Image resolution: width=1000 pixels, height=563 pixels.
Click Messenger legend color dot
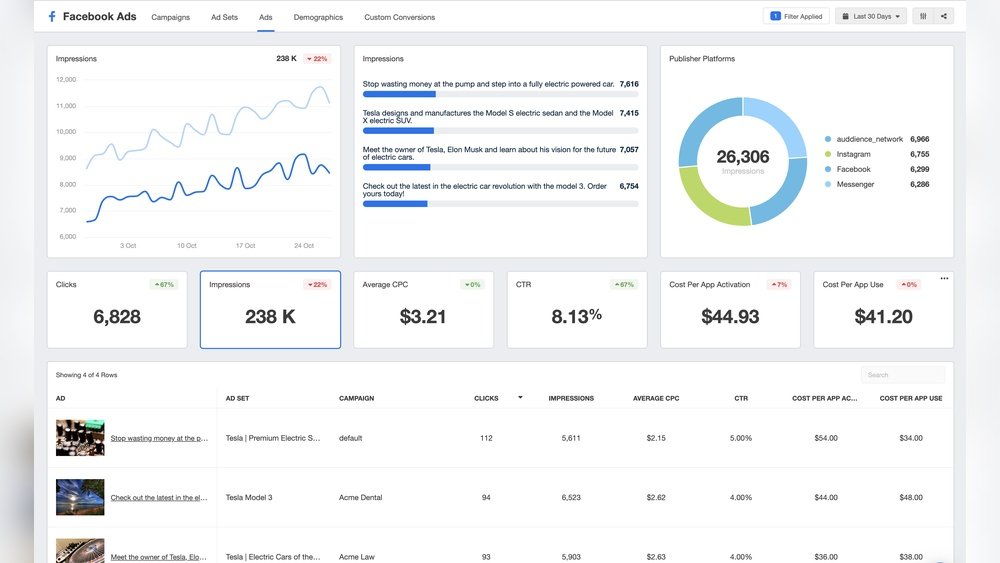pos(828,184)
